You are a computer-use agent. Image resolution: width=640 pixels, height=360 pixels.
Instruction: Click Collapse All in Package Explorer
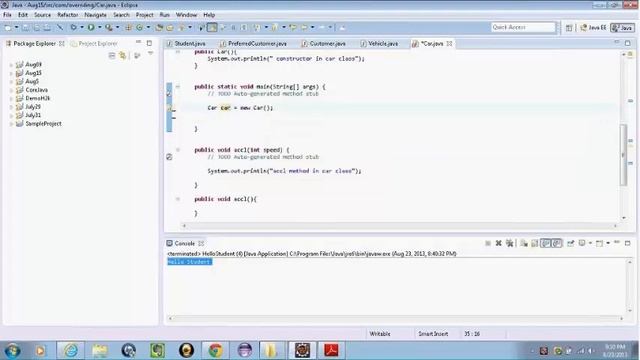click(x=112, y=56)
